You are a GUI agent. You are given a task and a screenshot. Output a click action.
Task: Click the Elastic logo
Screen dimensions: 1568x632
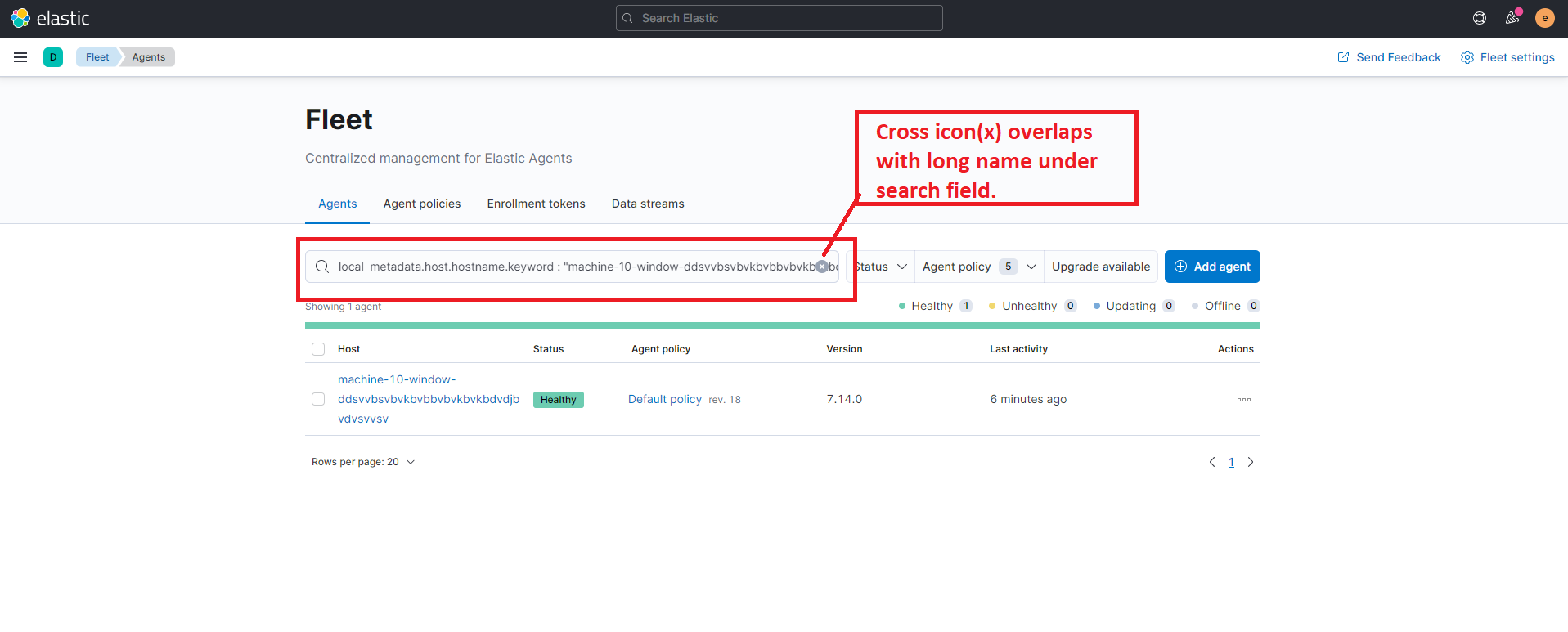click(50, 18)
